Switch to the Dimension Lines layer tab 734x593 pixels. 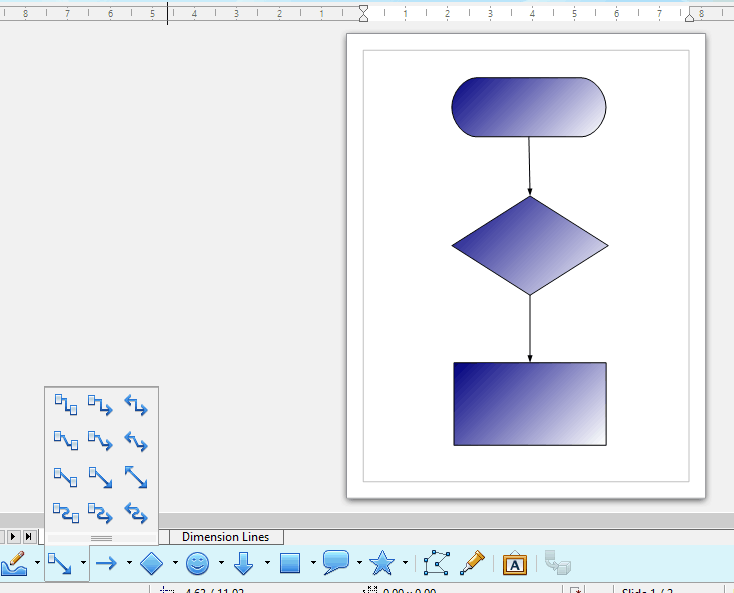[226, 537]
